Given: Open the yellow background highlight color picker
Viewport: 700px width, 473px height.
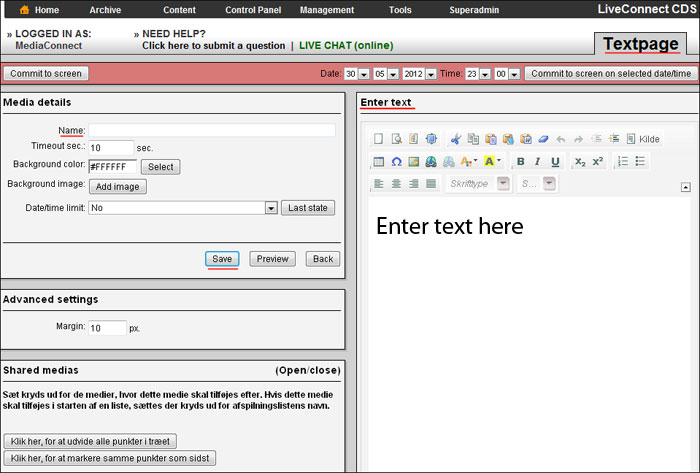Looking at the screenshot, I should (493, 162).
